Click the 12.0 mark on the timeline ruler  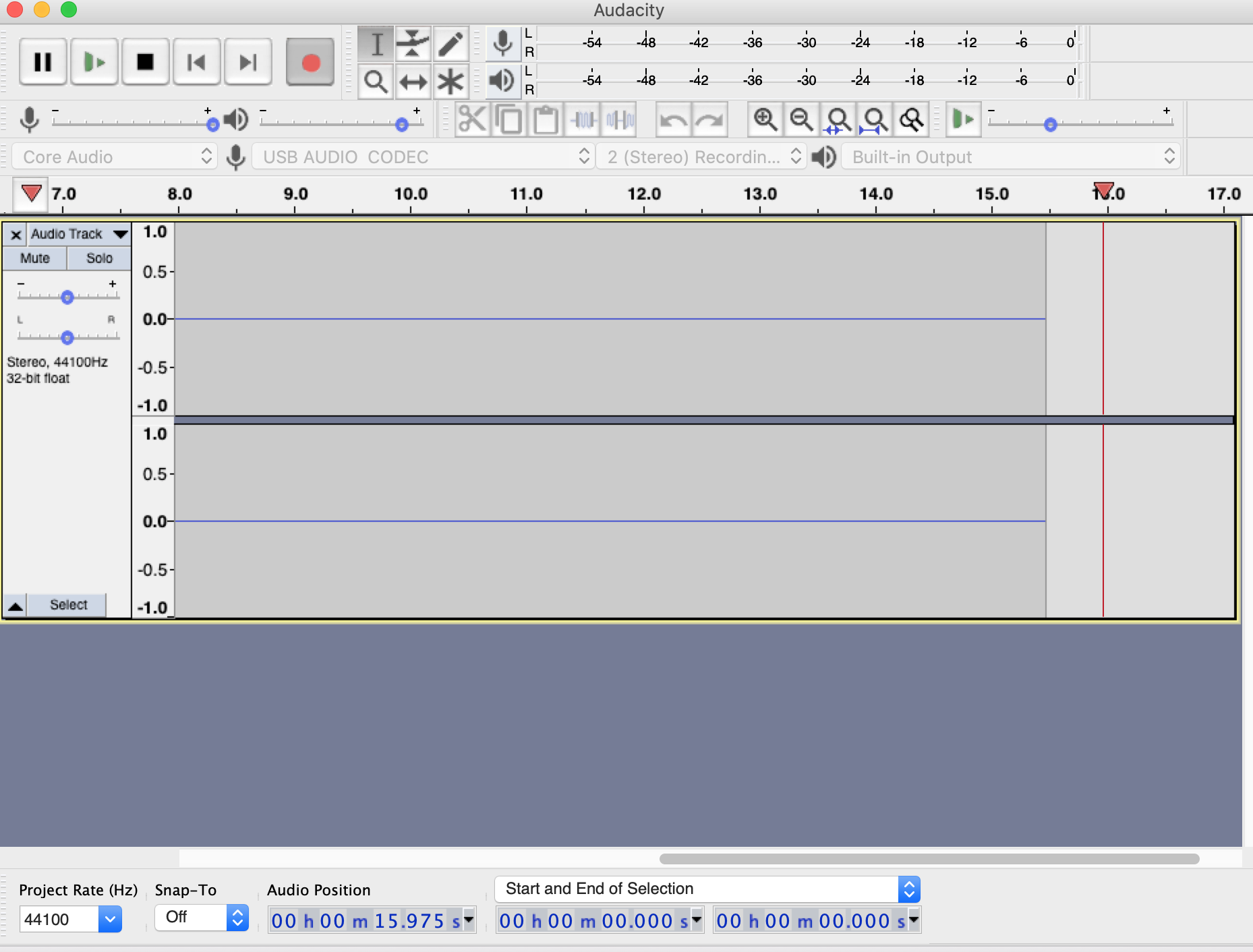click(x=644, y=194)
